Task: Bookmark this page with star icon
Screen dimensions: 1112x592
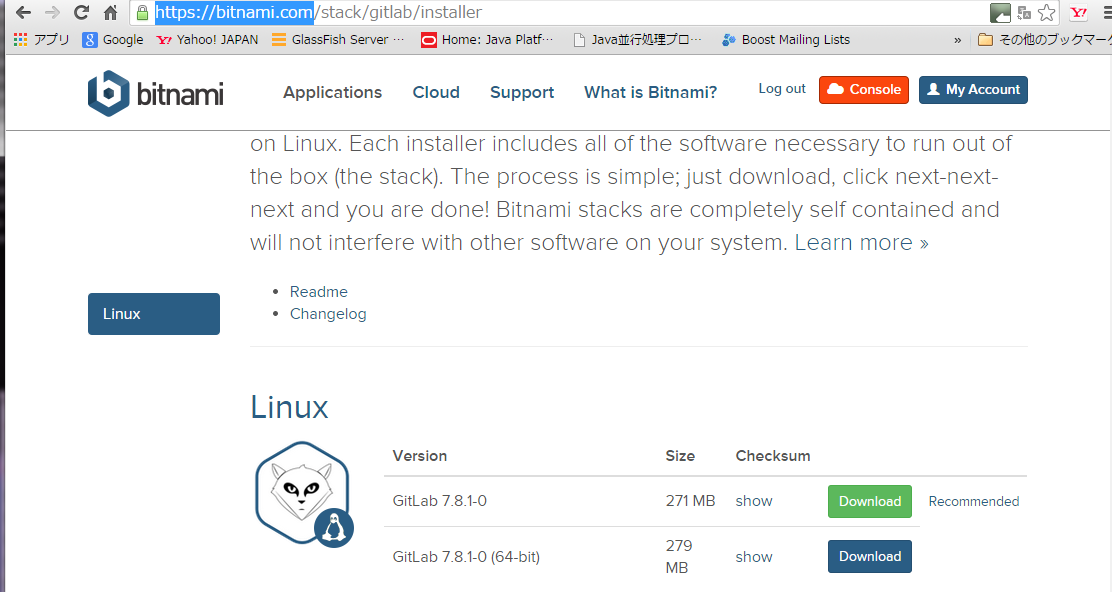Action: point(1047,12)
